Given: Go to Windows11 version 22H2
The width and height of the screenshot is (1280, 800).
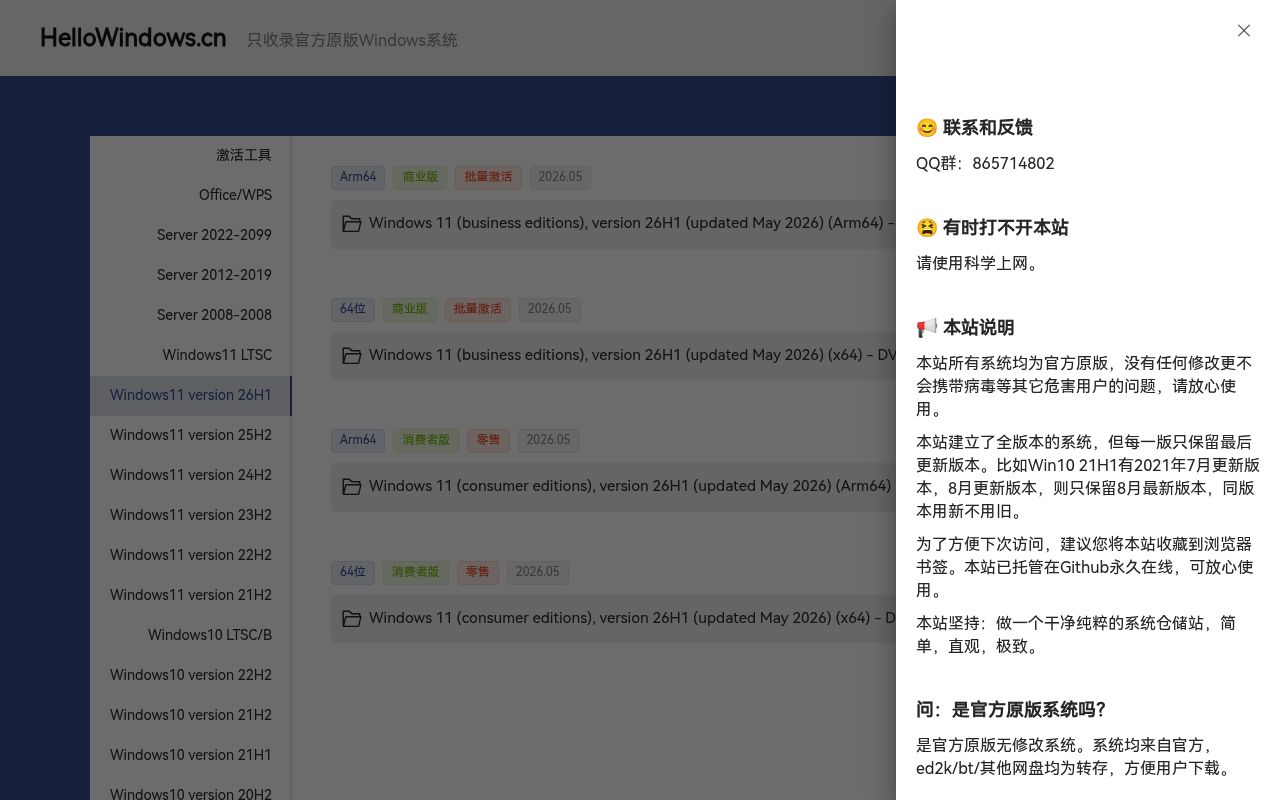Looking at the screenshot, I should 191,555.
